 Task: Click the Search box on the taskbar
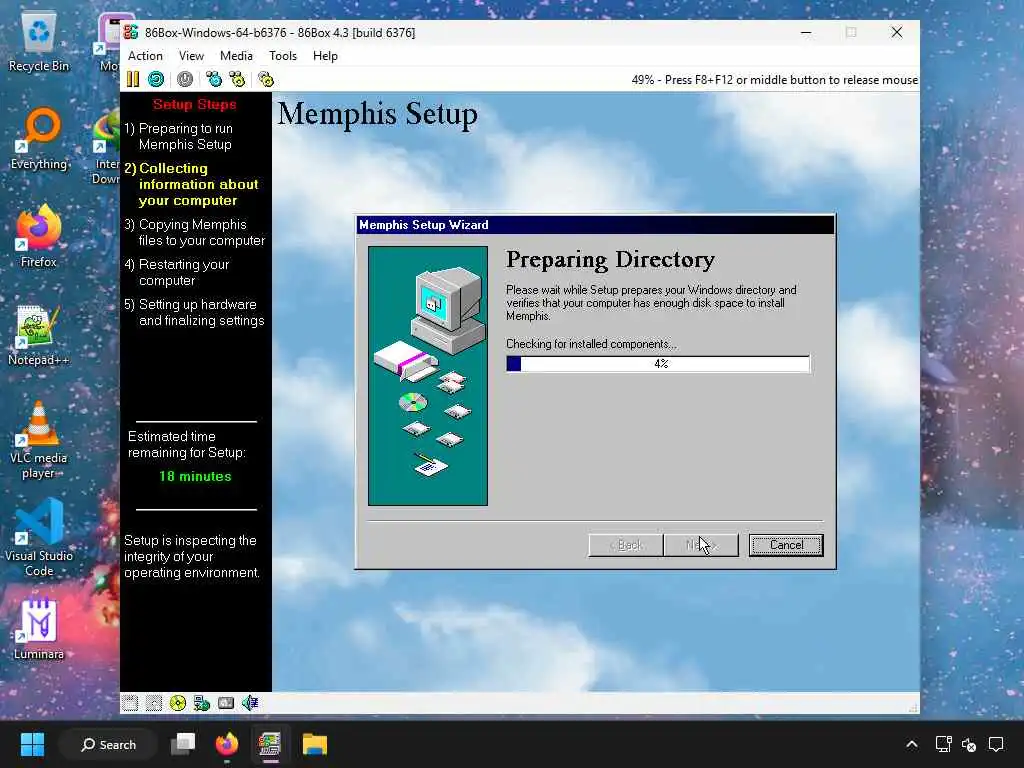(108, 744)
